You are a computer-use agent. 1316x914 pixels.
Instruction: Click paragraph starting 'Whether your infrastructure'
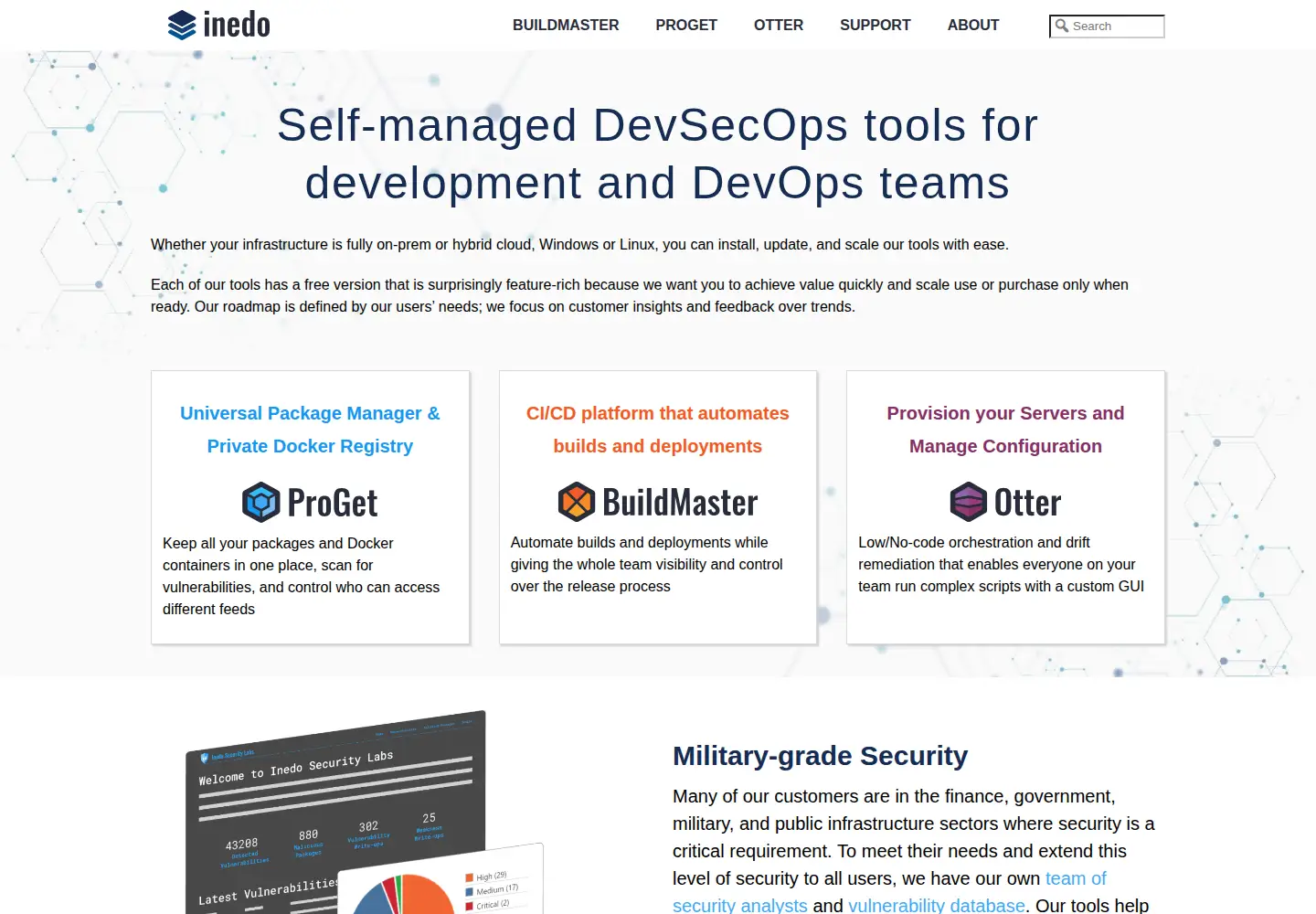click(579, 245)
